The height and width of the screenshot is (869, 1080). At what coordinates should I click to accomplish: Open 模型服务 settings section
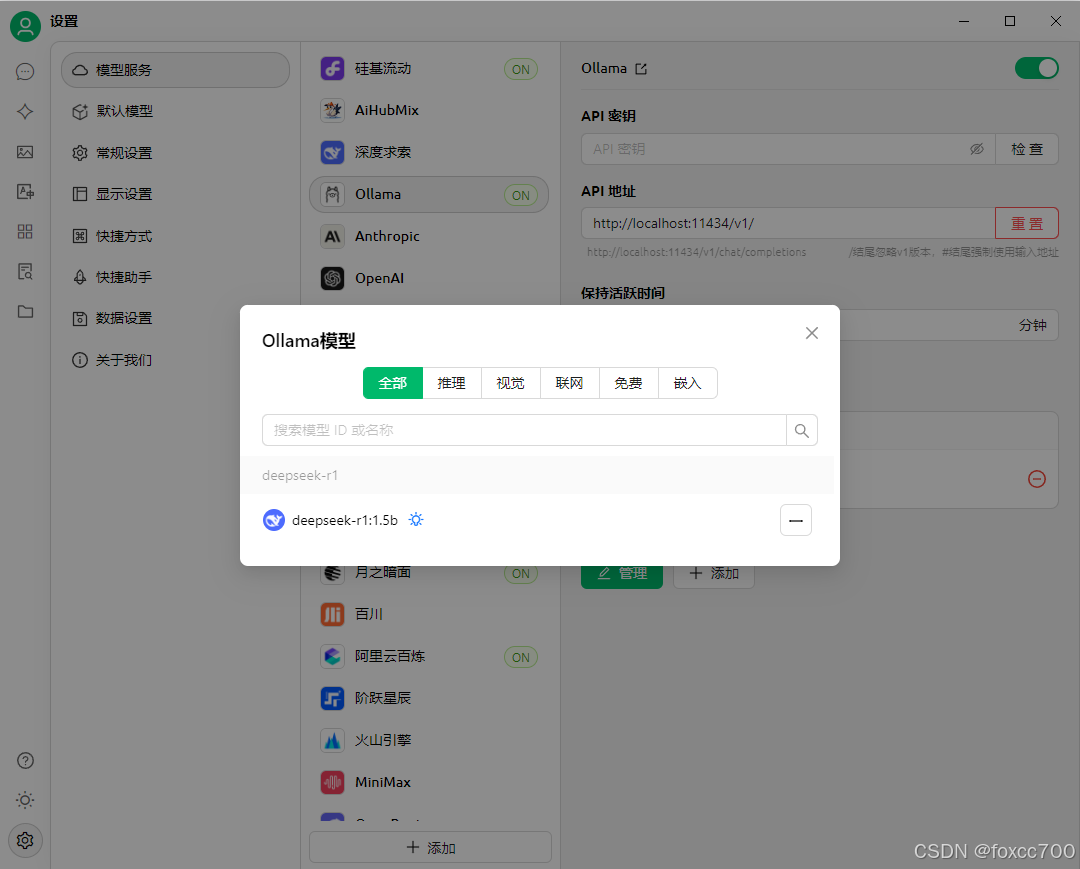[x=176, y=70]
